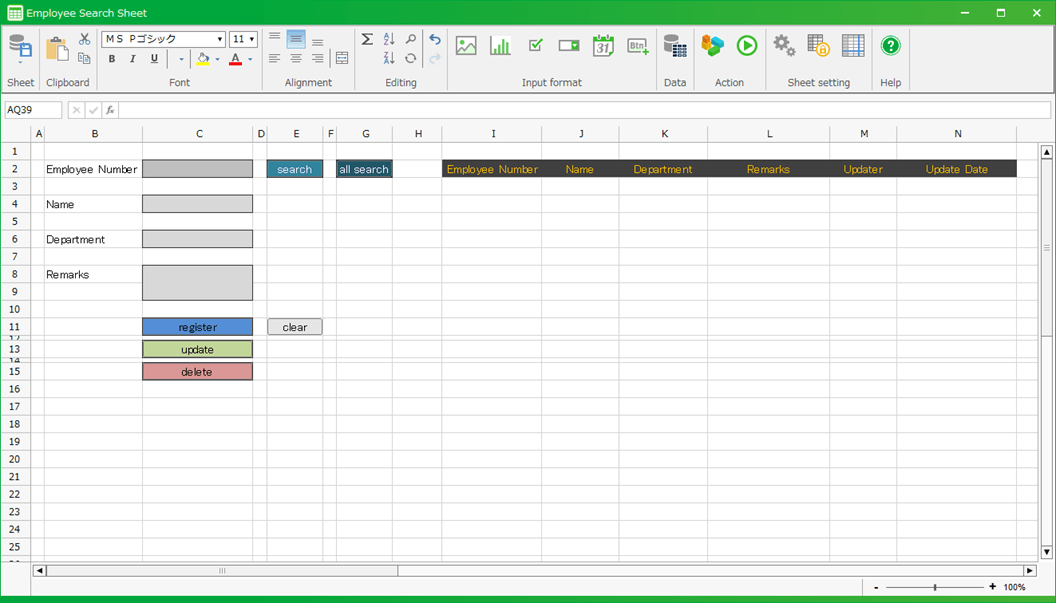Click the magnifier find icon
The image size is (1056, 603).
coord(410,39)
